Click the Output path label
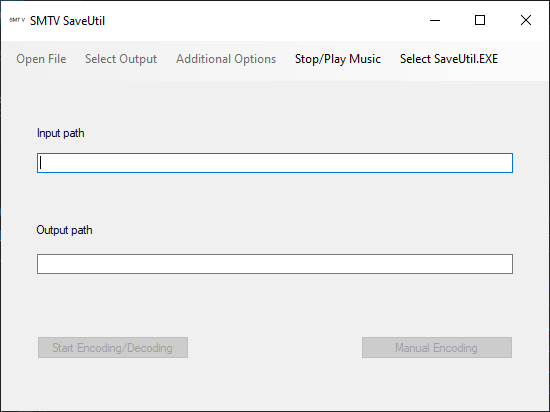Image resolution: width=550 pixels, height=412 pixels. pos(65,230)
